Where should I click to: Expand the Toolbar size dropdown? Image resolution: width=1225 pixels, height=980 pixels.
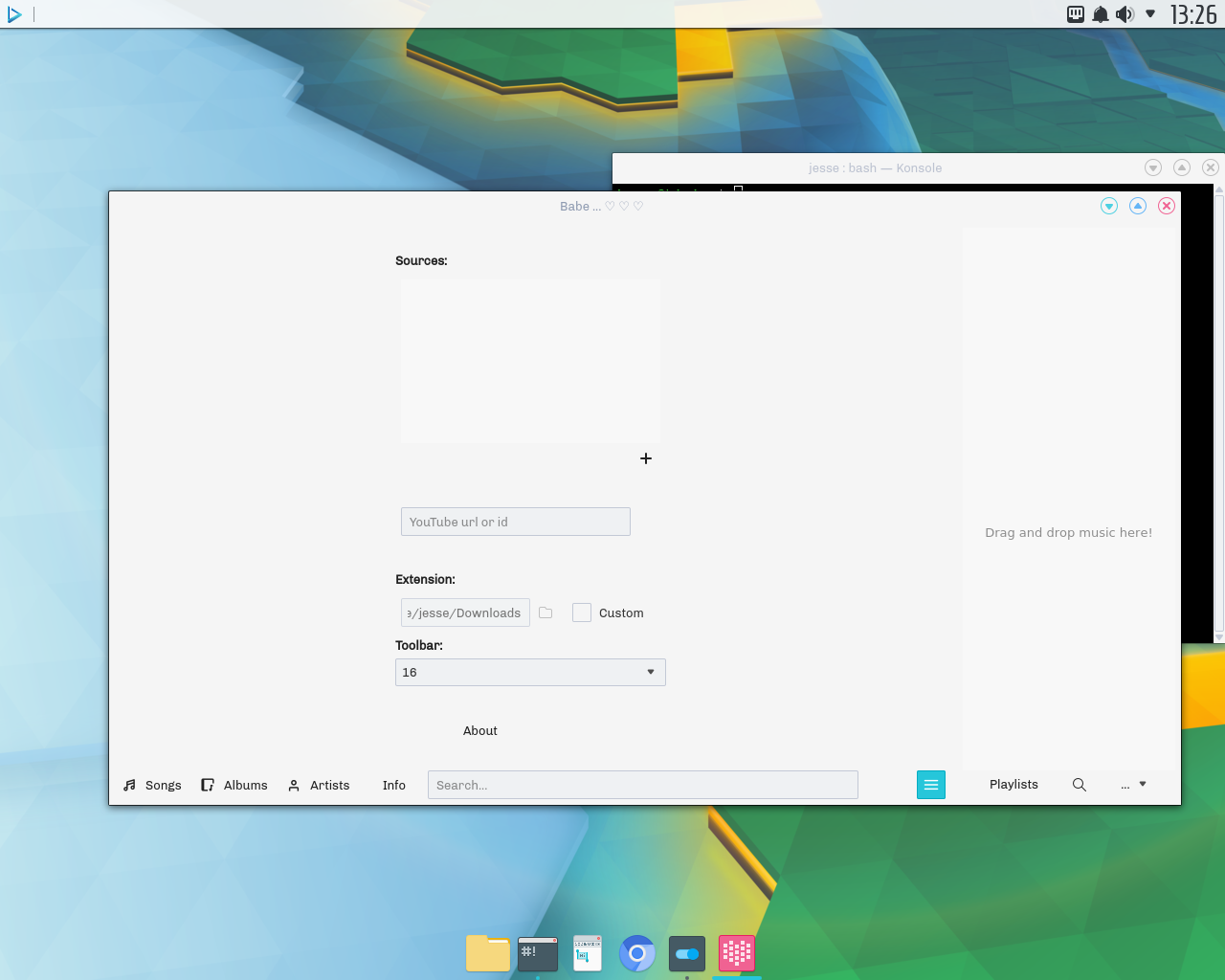(530, 672)
